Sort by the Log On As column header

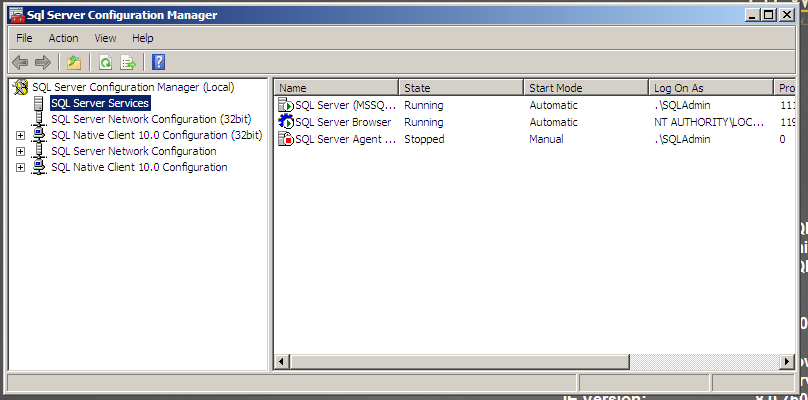pyautogui.click(x=712, y=88)
